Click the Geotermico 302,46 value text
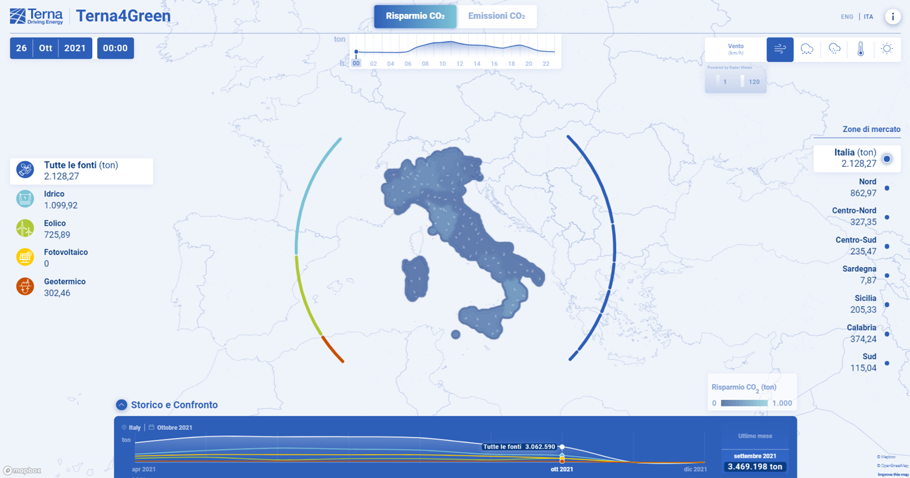The image size is (910, 478). 57,293
